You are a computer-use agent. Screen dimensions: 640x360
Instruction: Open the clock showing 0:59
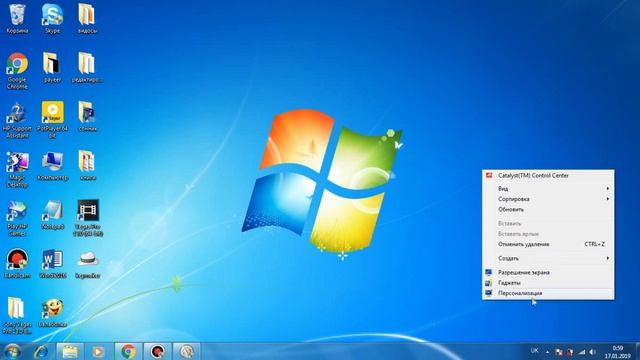pyautogui.click(x=618, y=352)
